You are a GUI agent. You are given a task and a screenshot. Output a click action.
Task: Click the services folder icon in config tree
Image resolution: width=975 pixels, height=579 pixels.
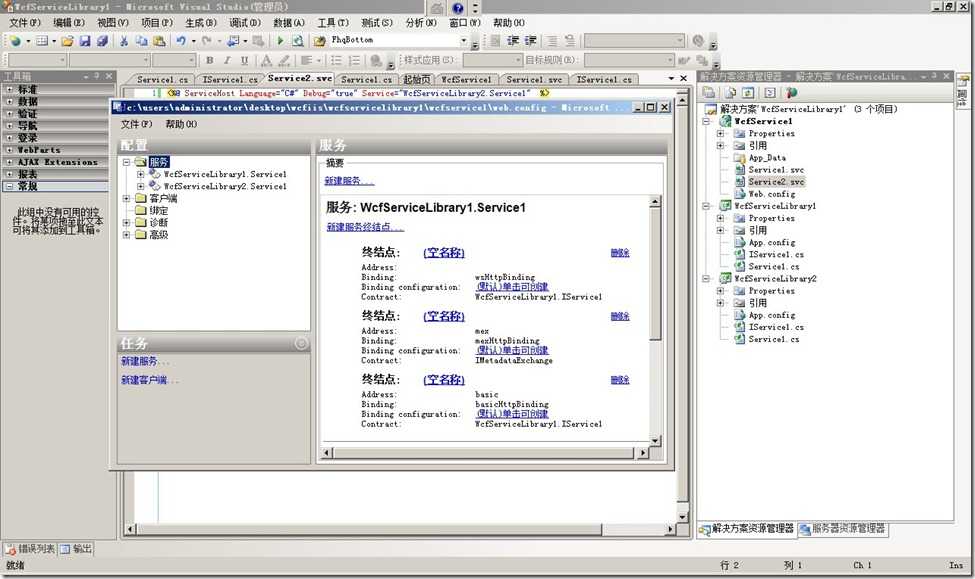[x=140, y=162]
